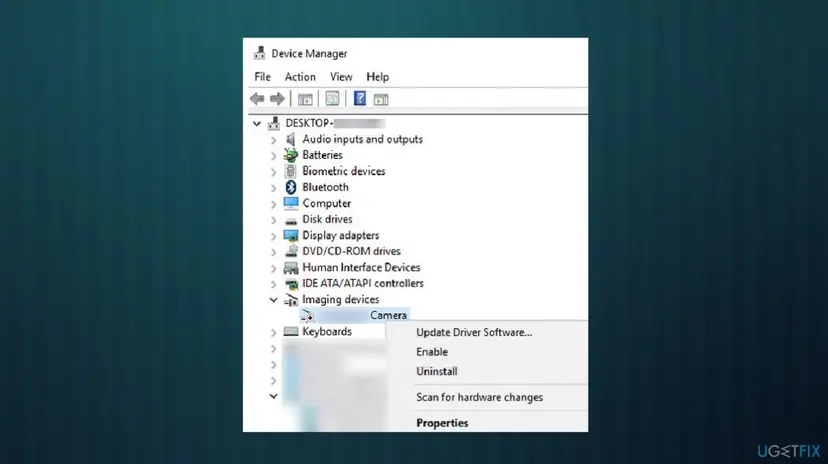This screenshot has height=464, width=828.
Task: Choose Scan for hardware changes
Action: [479, 397]
